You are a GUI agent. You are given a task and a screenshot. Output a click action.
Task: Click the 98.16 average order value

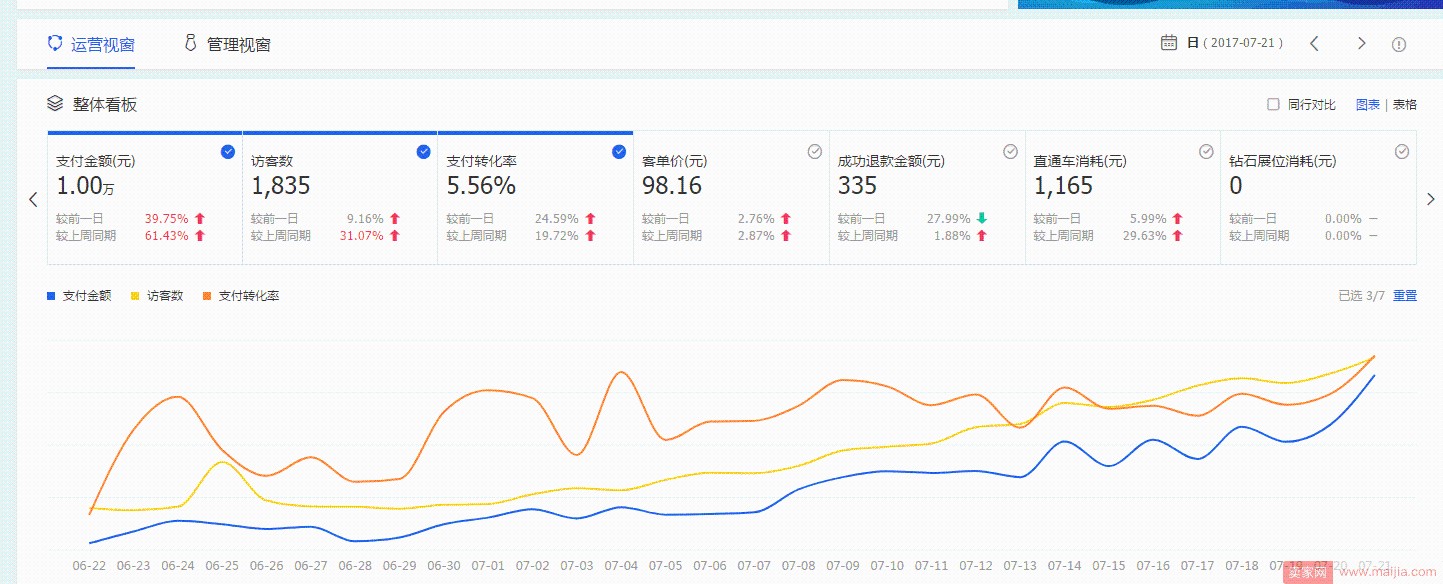coord(672,186)
